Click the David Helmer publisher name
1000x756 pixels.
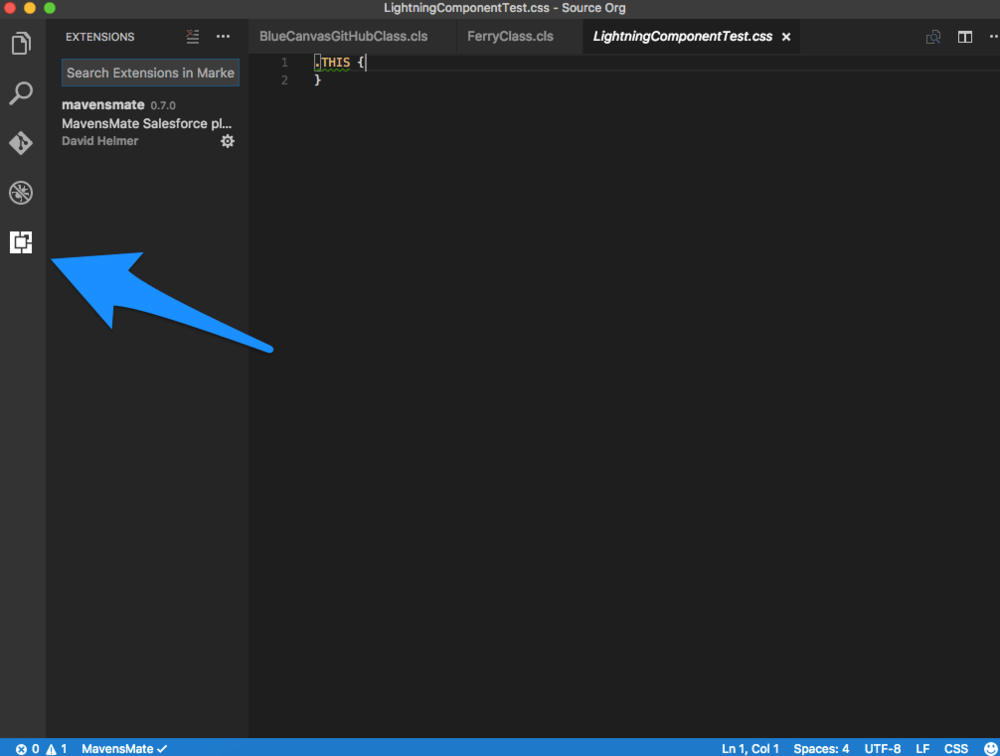coord(100,141)
